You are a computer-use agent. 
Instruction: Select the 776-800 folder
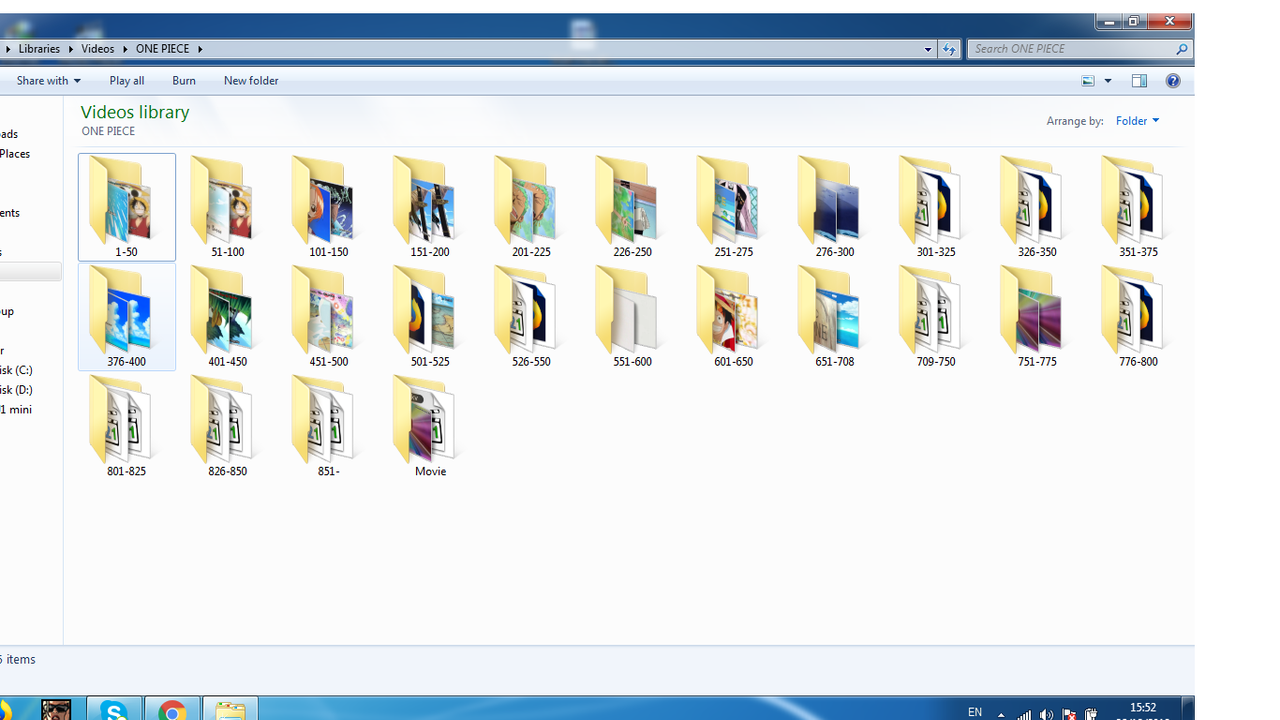pos(1138,317)
